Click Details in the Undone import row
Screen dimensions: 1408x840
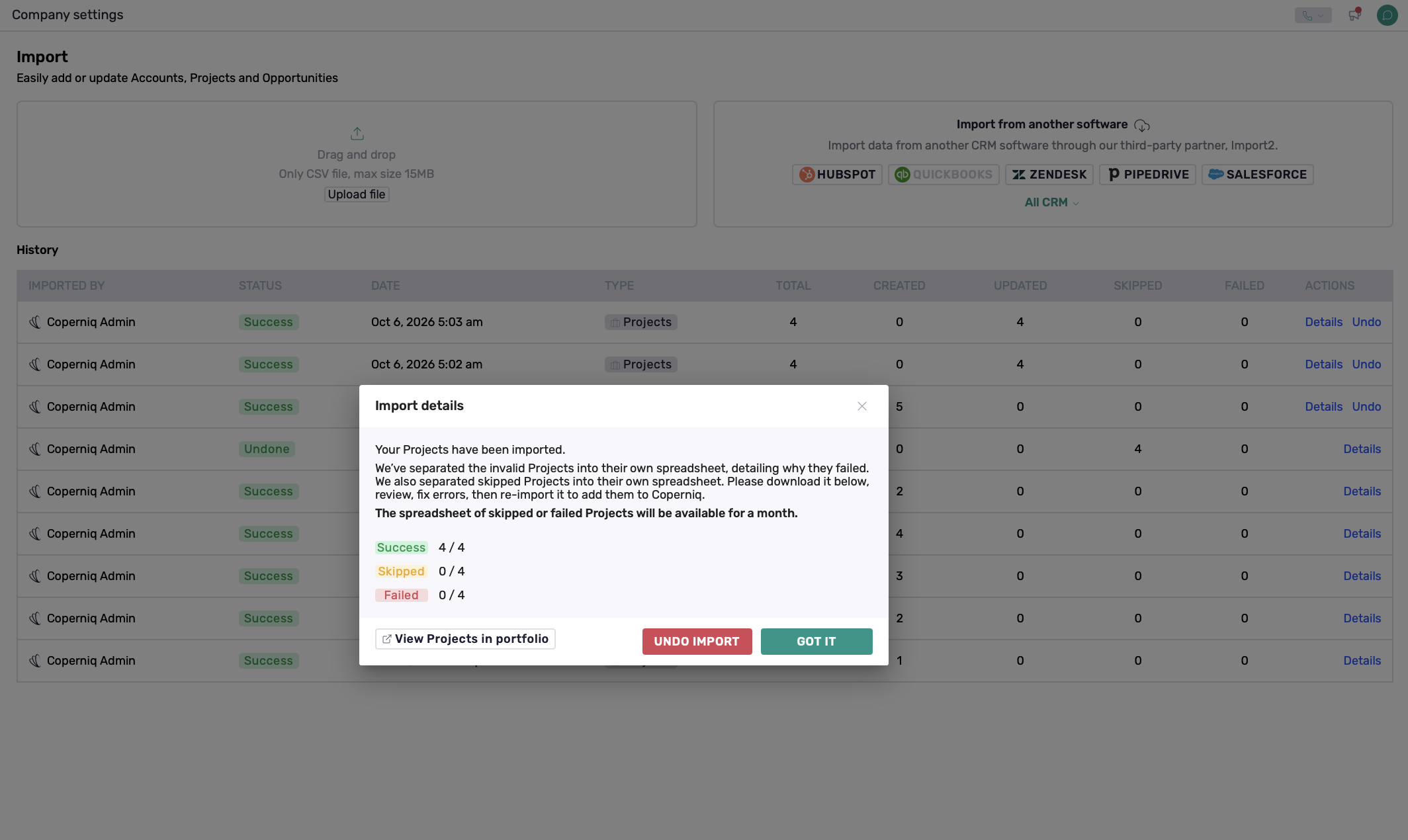pos(1362,449)
